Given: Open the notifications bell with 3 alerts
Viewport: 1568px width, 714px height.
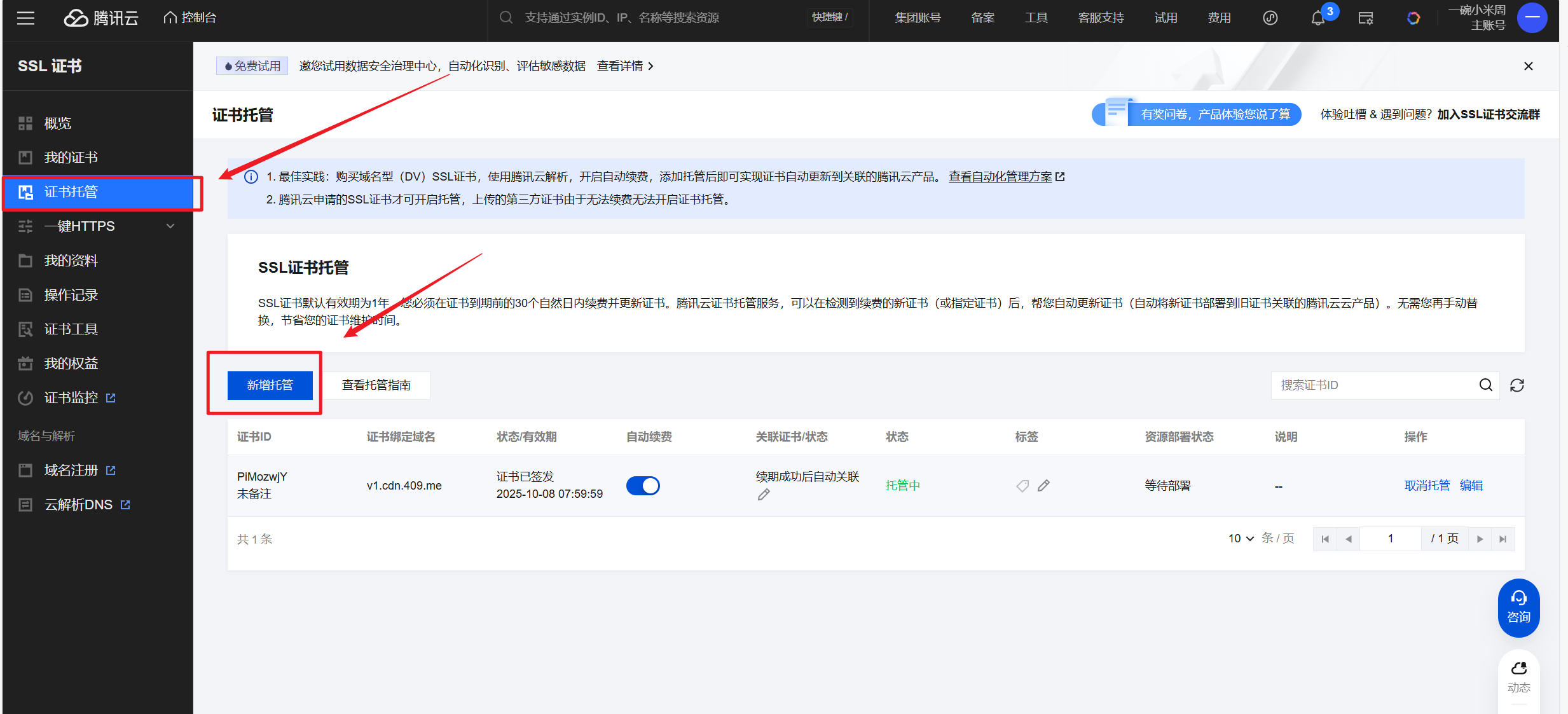Looking at the screenshot, I should point(1316,18).
